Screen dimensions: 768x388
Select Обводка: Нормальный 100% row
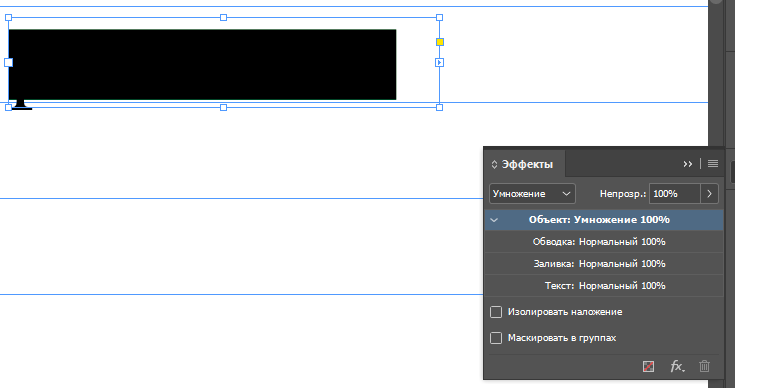(604, 242)
